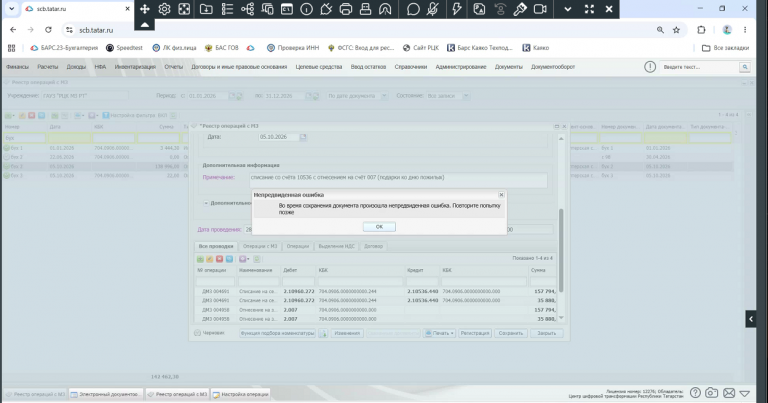Open the Инвентаризация menu
The width and height of the screenshot is (768, 403).
pyautogui.click(x=135, y=67)
